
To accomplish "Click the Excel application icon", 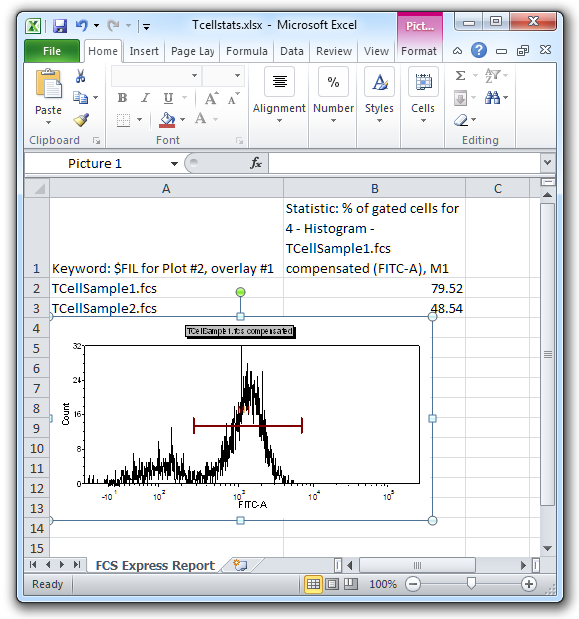I will 34,26.
